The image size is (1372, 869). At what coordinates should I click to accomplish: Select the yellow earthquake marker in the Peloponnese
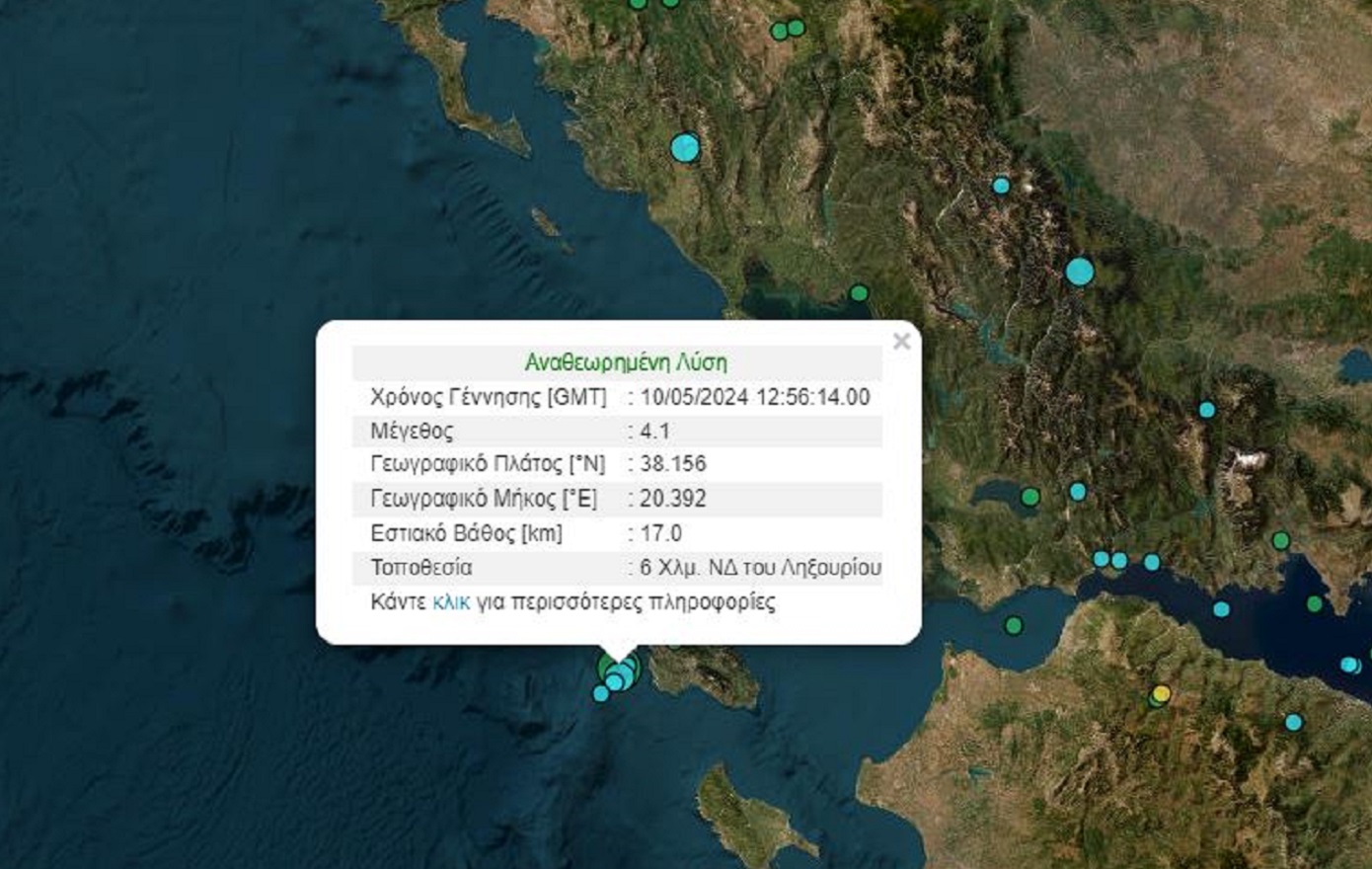(x=1161, y=694)
